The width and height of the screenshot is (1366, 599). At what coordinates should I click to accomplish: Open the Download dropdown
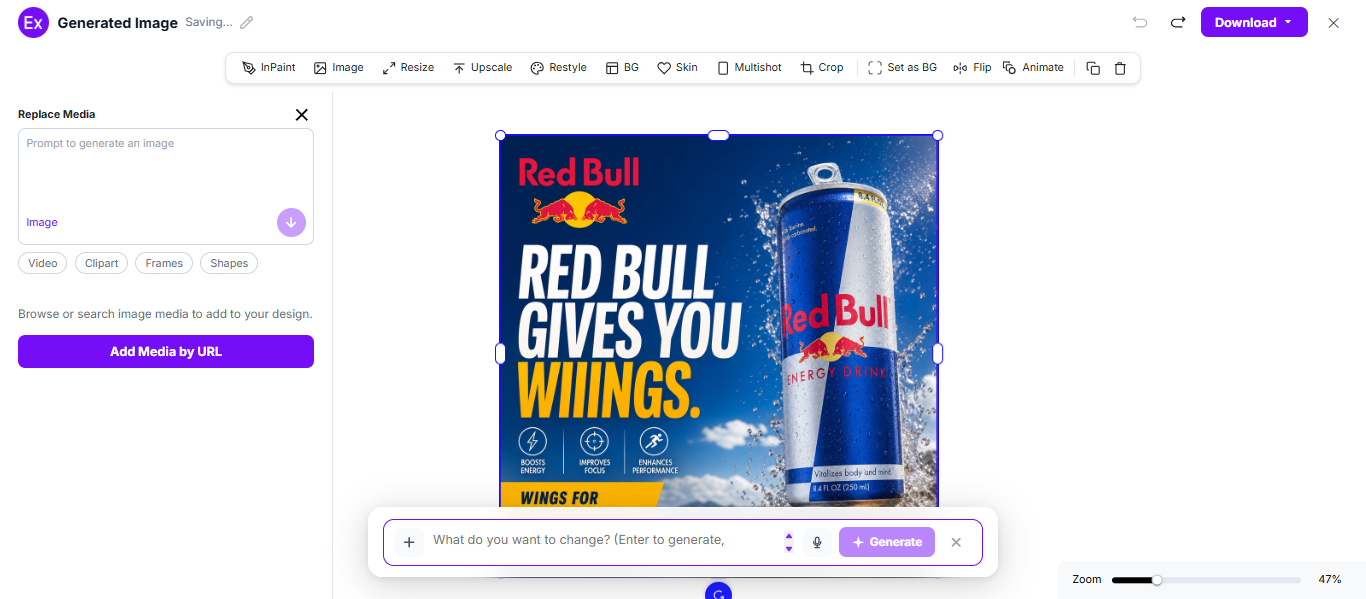pos(1254,22)
